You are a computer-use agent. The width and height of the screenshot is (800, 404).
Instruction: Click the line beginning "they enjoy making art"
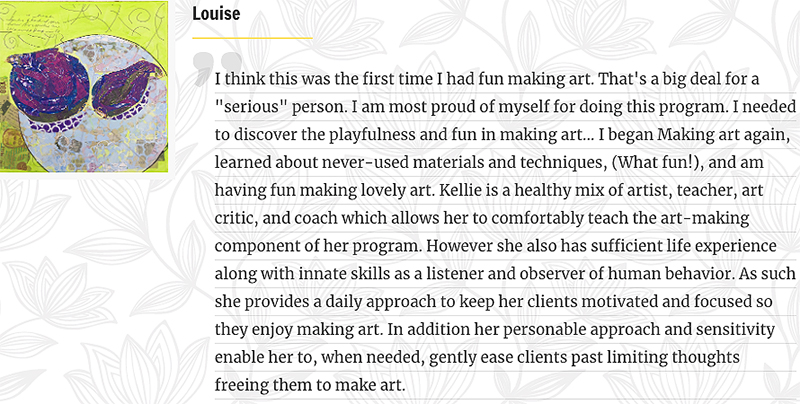click(x=494, y=330)
